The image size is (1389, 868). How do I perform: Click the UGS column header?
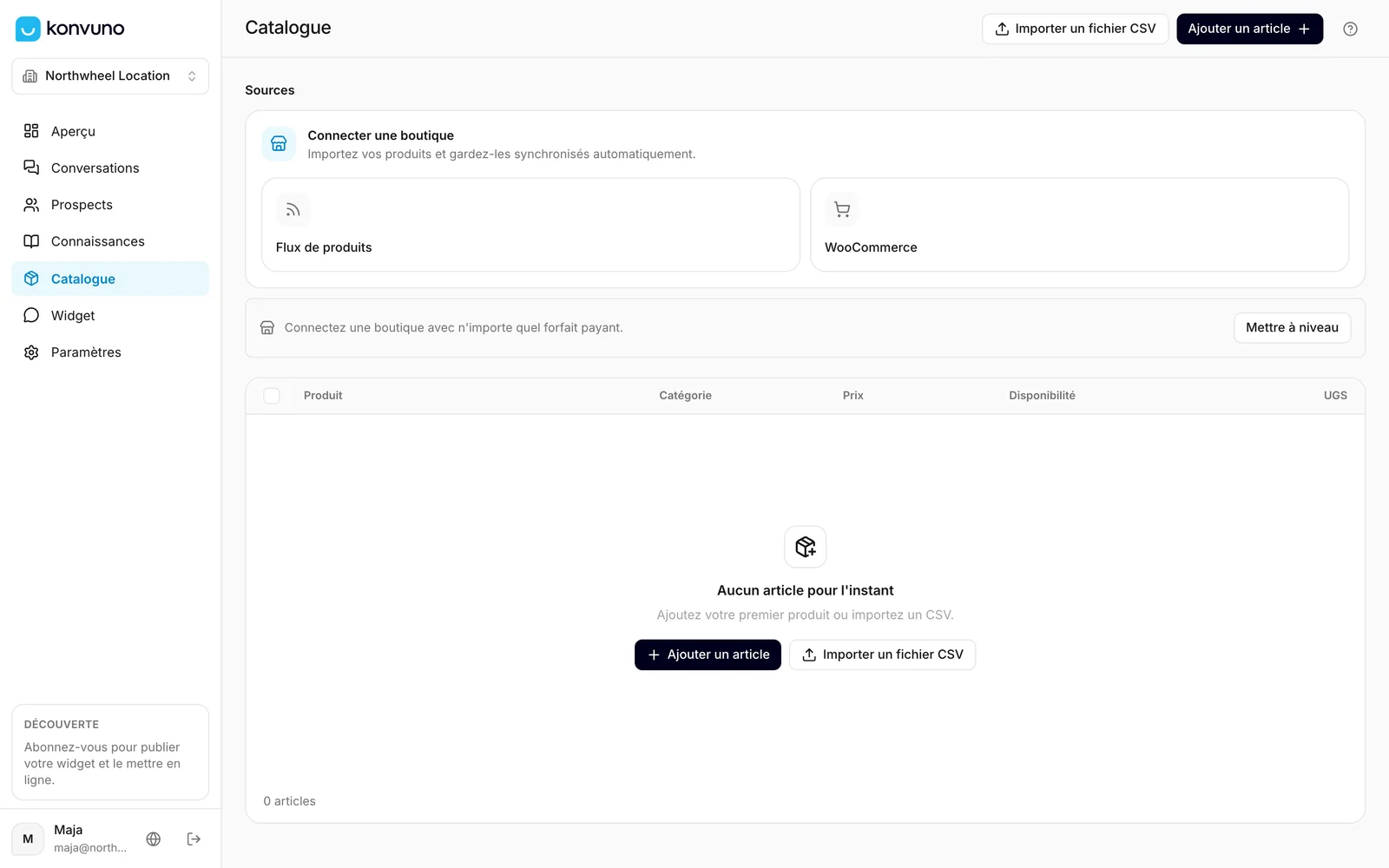click(1335, 396)
